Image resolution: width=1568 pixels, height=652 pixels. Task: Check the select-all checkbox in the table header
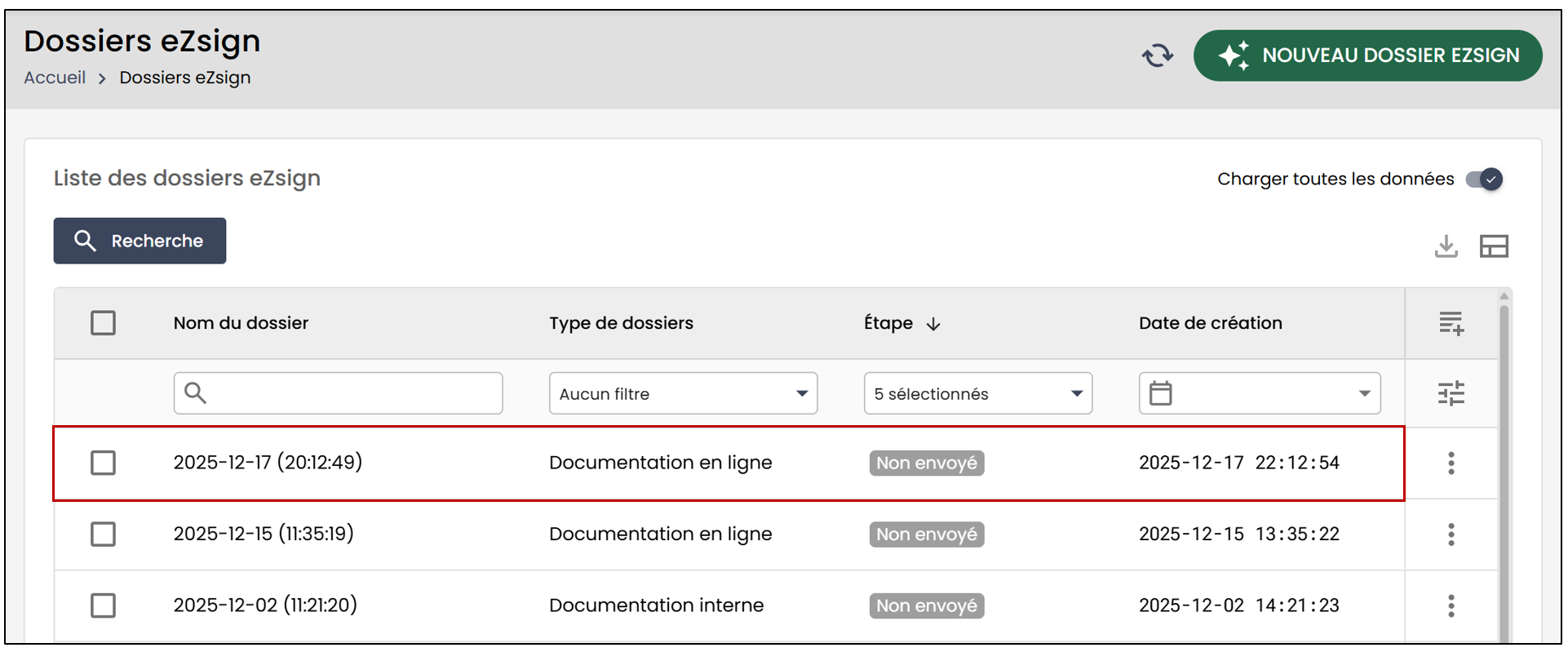coord(103,323)
